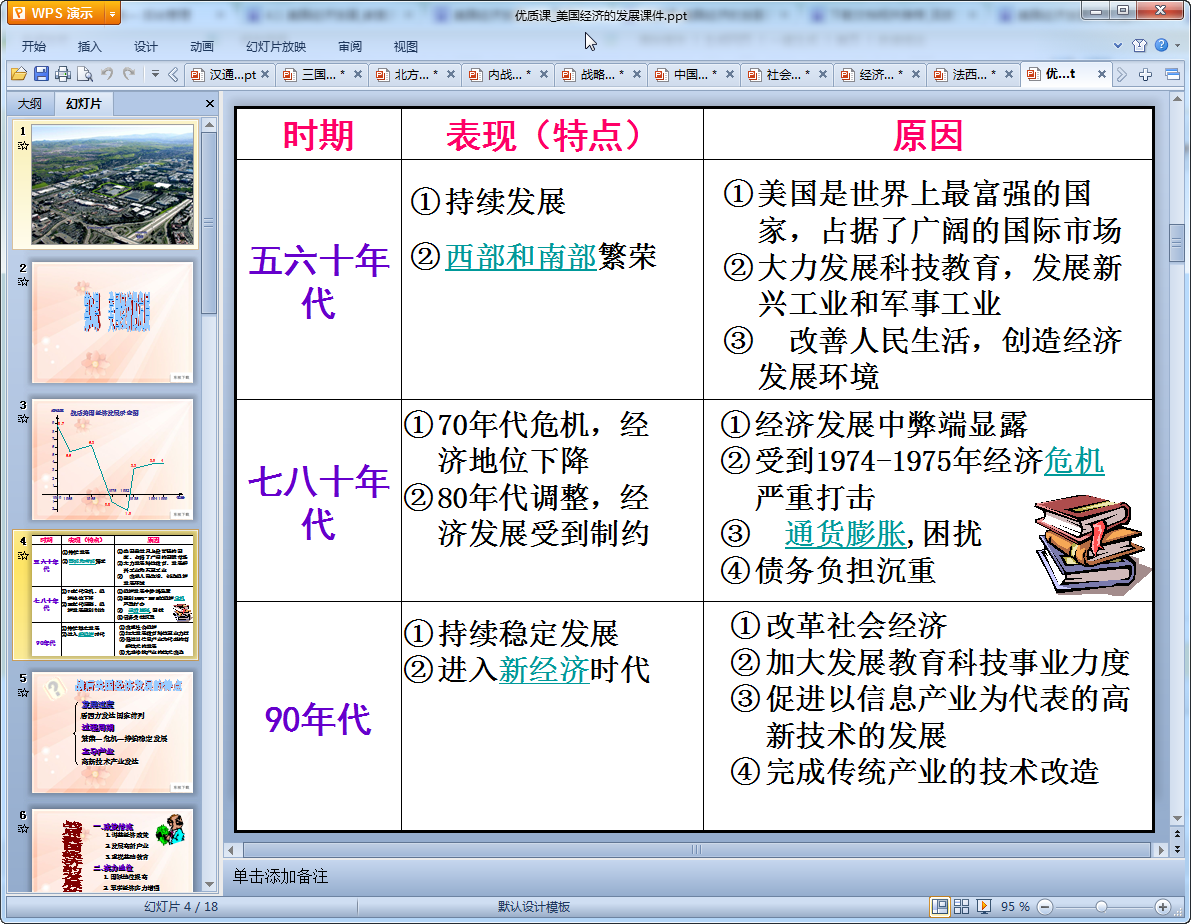Click the Undo arrow icon
This screenshot has width=1191, height=924.
(x=107, y=74)
